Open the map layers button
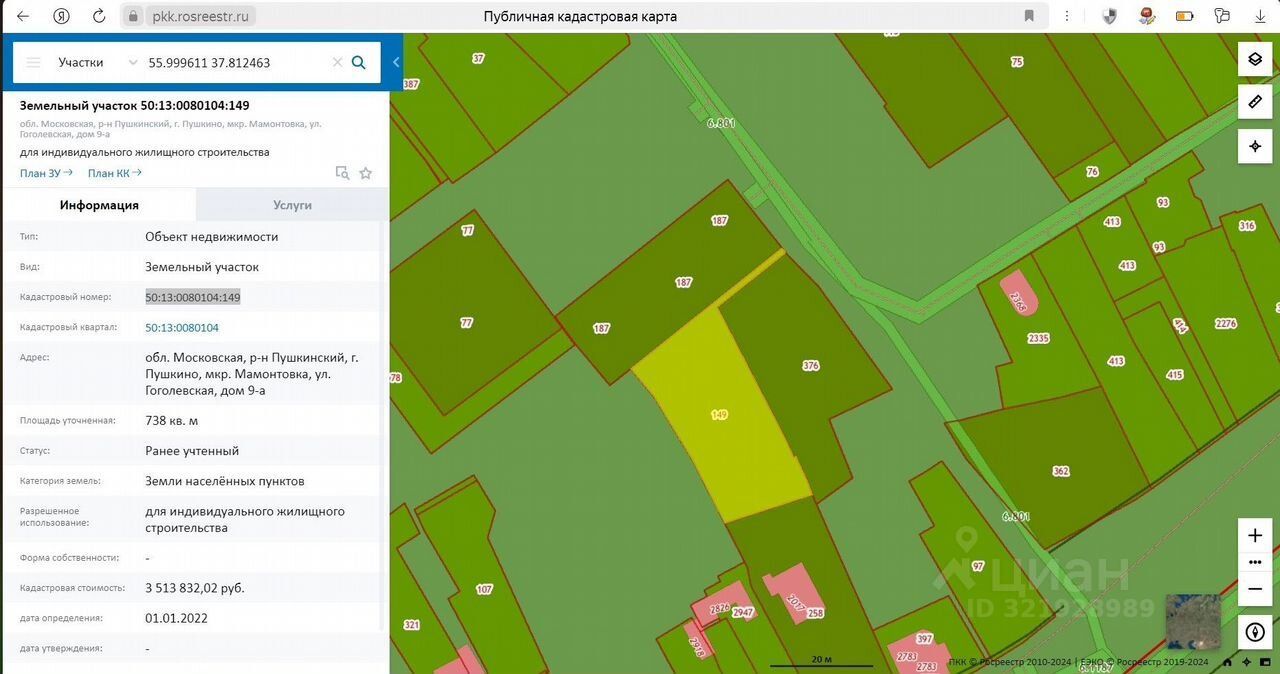The width and height of the screenshot is (1280, 674). pos(1255,59)
